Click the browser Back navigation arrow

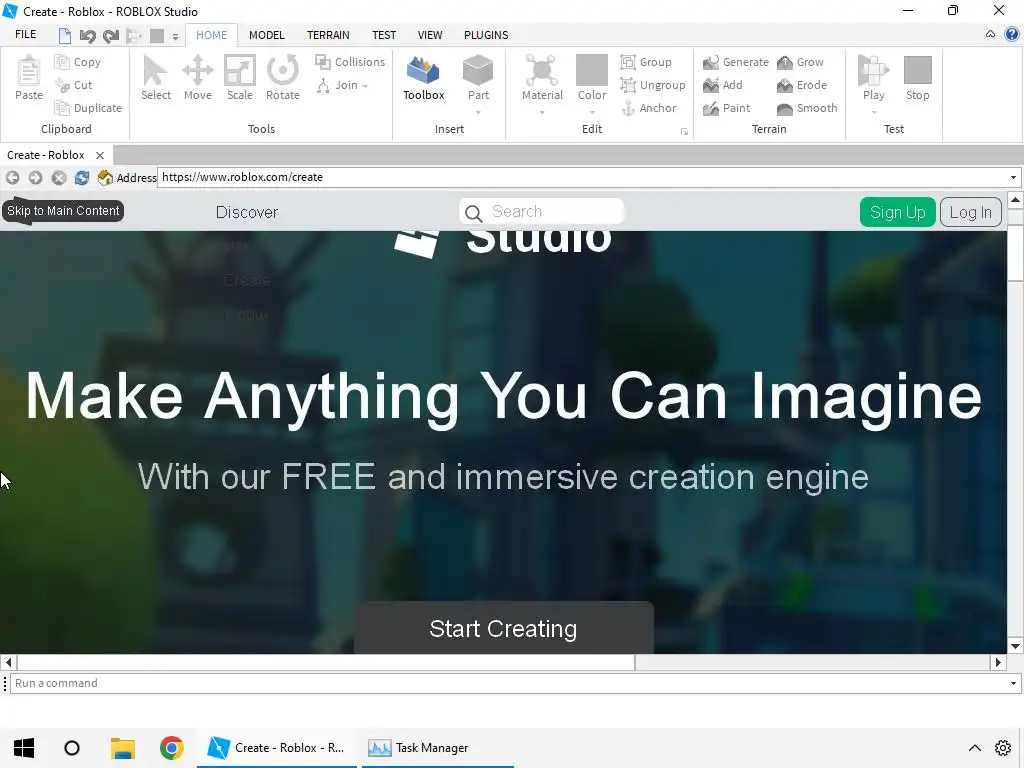pyautogui.click(x=12, y=178)
